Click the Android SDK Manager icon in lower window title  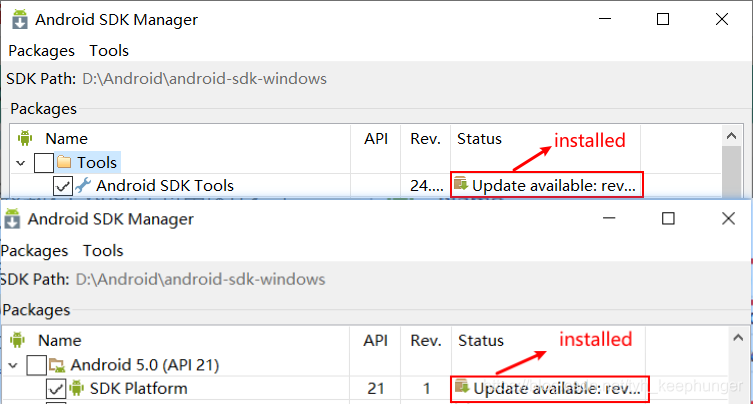coord(12,219)
